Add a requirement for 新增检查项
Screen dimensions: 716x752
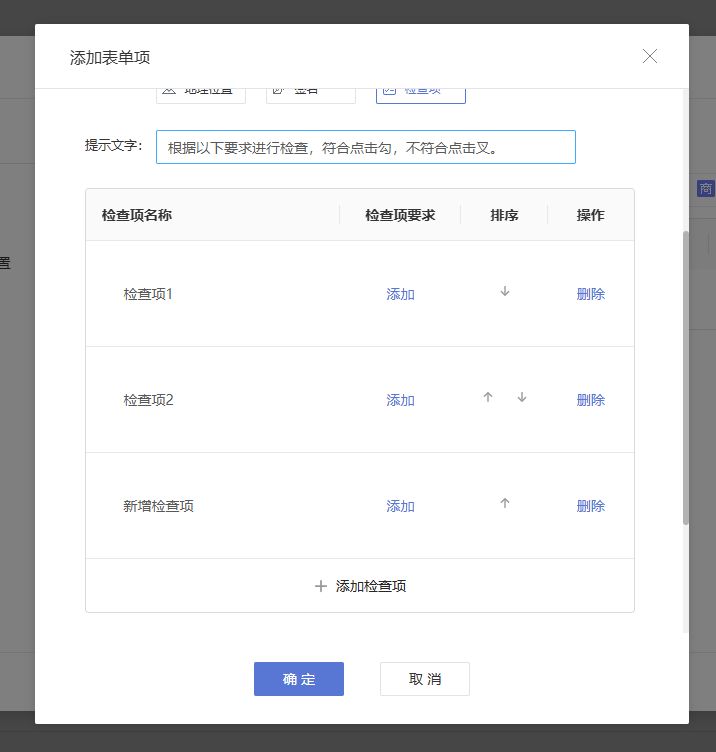(400, 506)
